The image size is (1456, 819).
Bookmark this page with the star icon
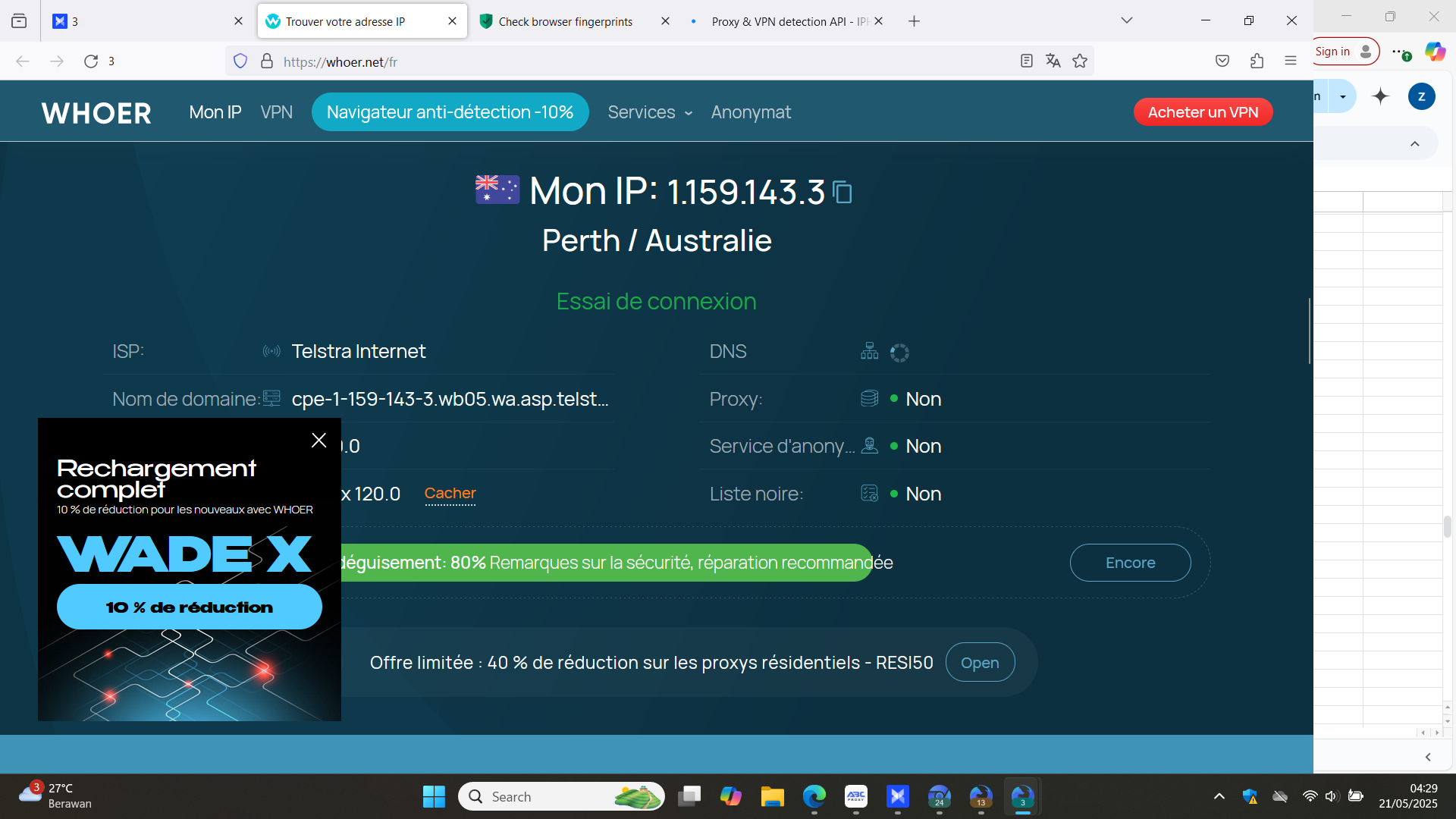[1081, 61]
